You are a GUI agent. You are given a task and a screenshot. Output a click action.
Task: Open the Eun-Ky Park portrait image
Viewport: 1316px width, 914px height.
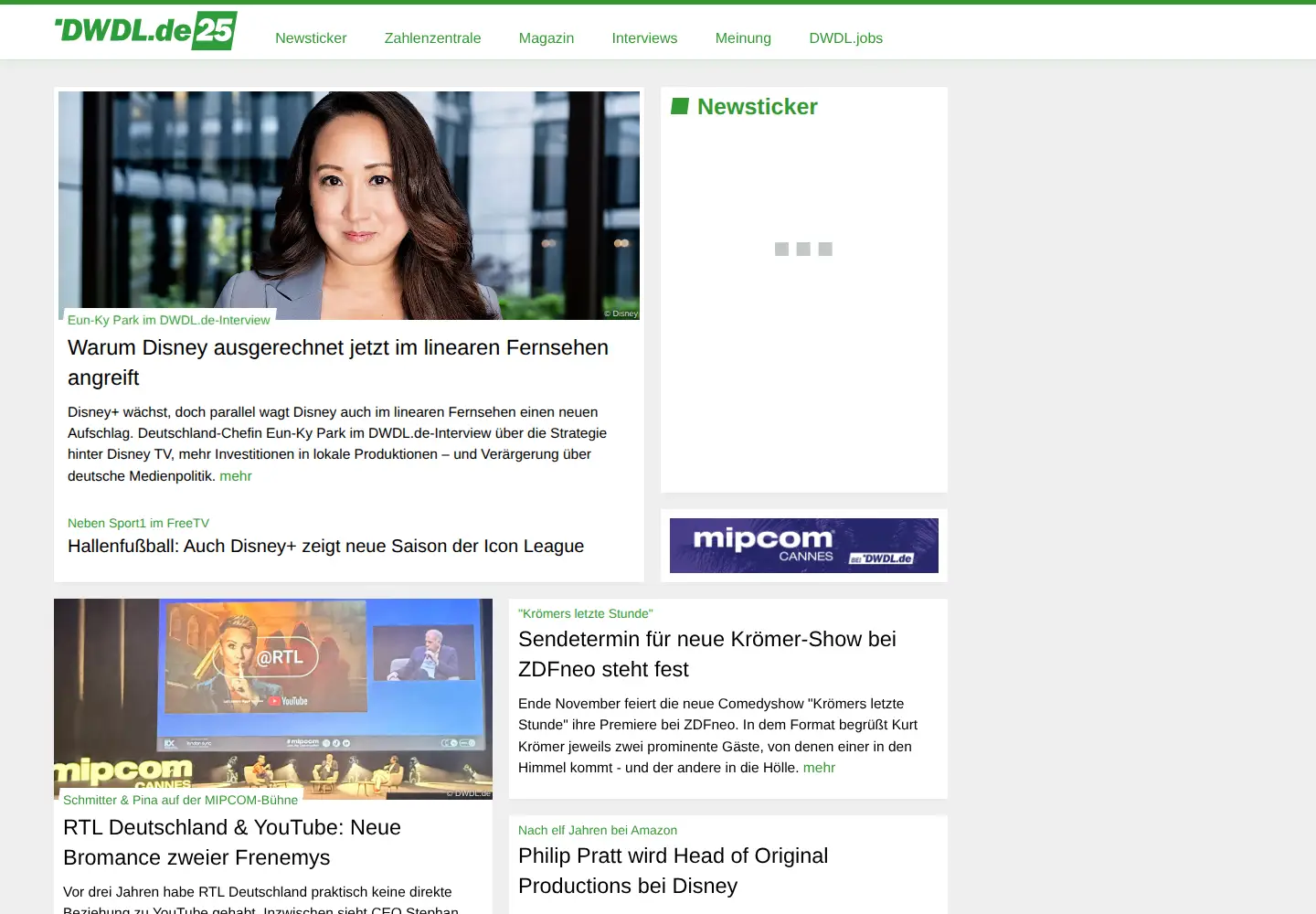[x=349, y=206]
